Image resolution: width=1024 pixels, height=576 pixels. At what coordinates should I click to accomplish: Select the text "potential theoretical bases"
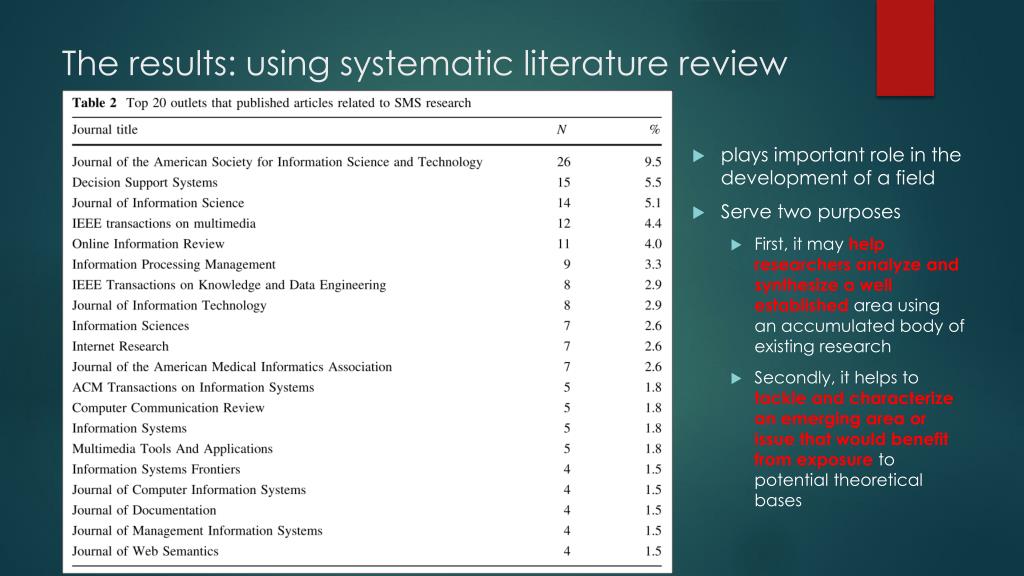click(x=839, y=490)
